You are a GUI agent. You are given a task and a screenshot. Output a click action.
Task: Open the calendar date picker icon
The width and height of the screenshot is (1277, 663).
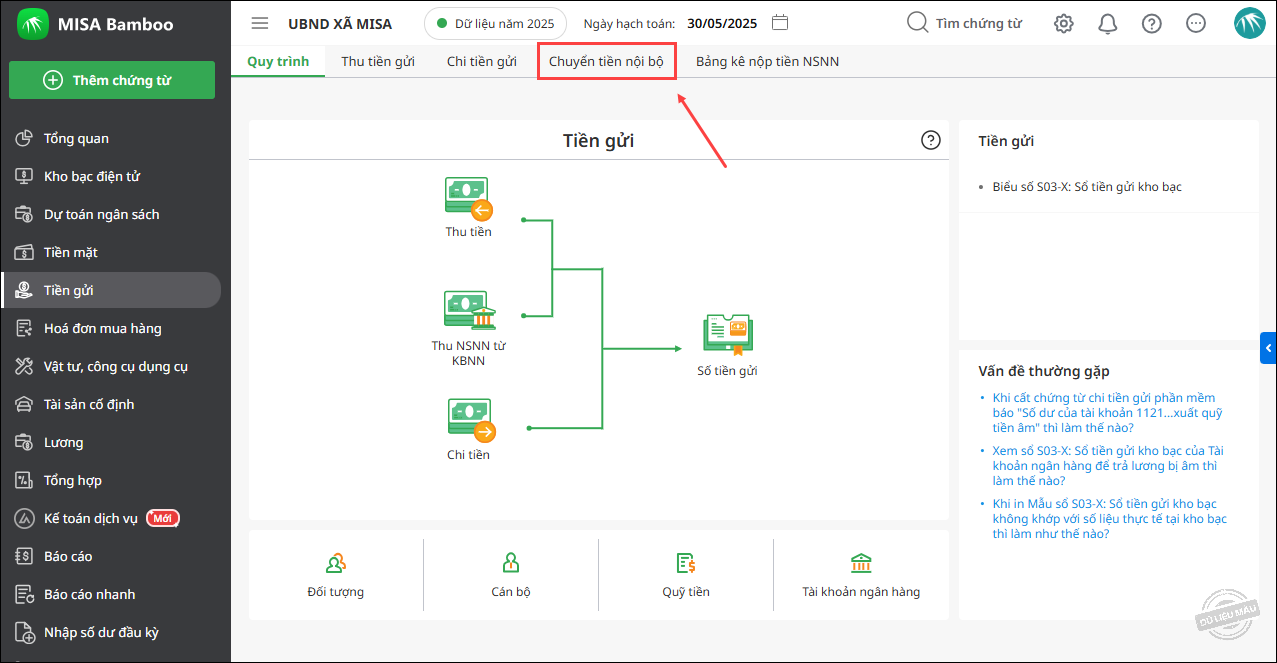tap(781, 23)
